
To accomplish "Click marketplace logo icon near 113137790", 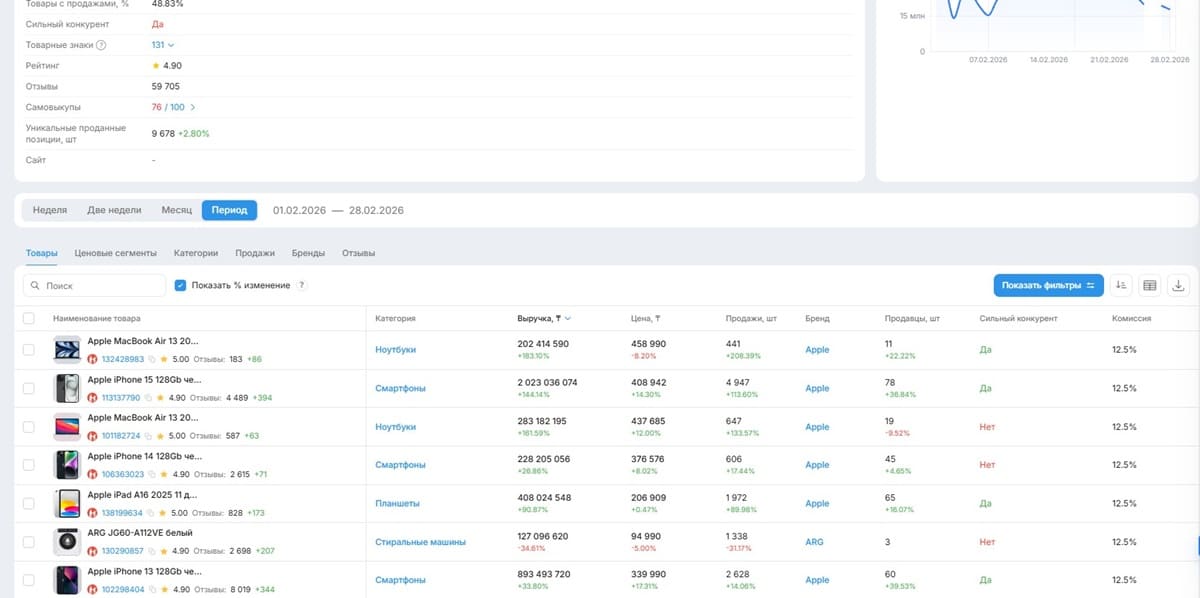I will [x=94, y=397].
